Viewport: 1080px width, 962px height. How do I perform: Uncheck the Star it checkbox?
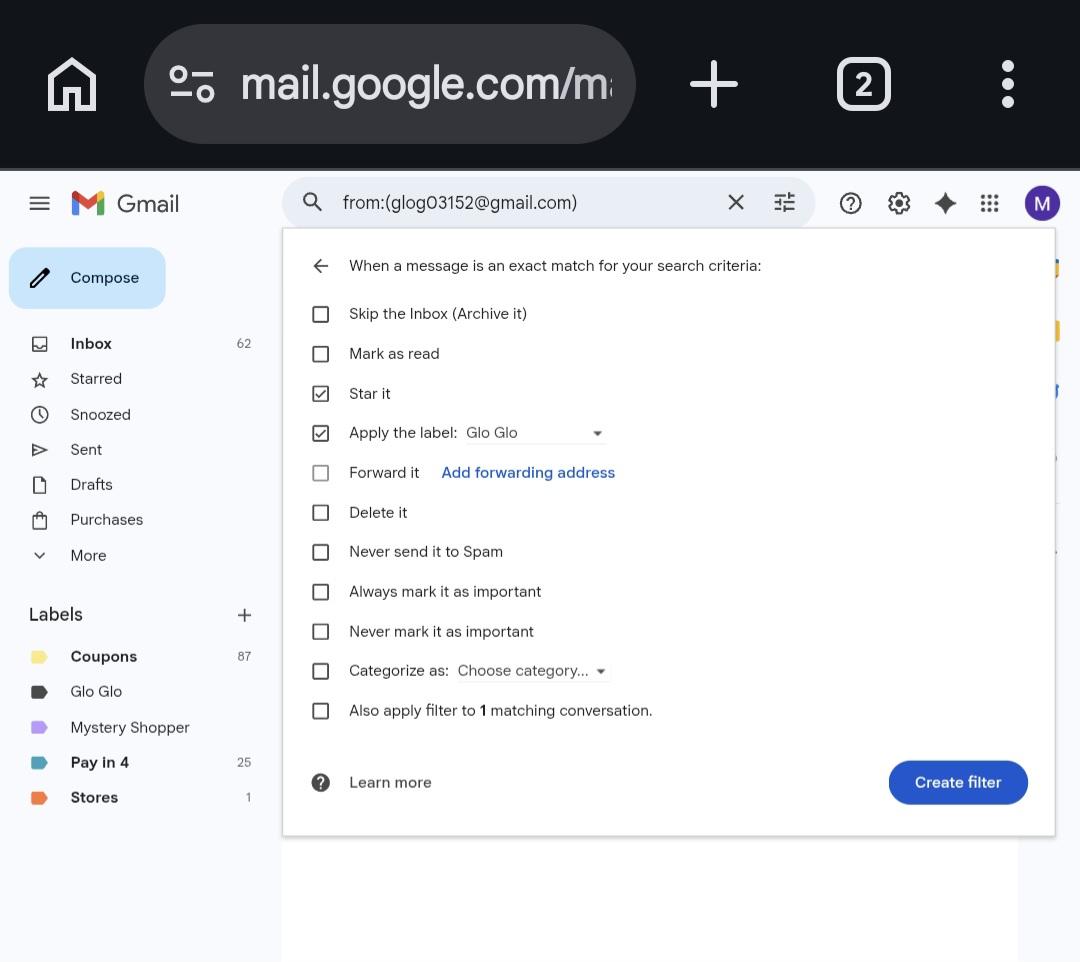tap(320, 393)
